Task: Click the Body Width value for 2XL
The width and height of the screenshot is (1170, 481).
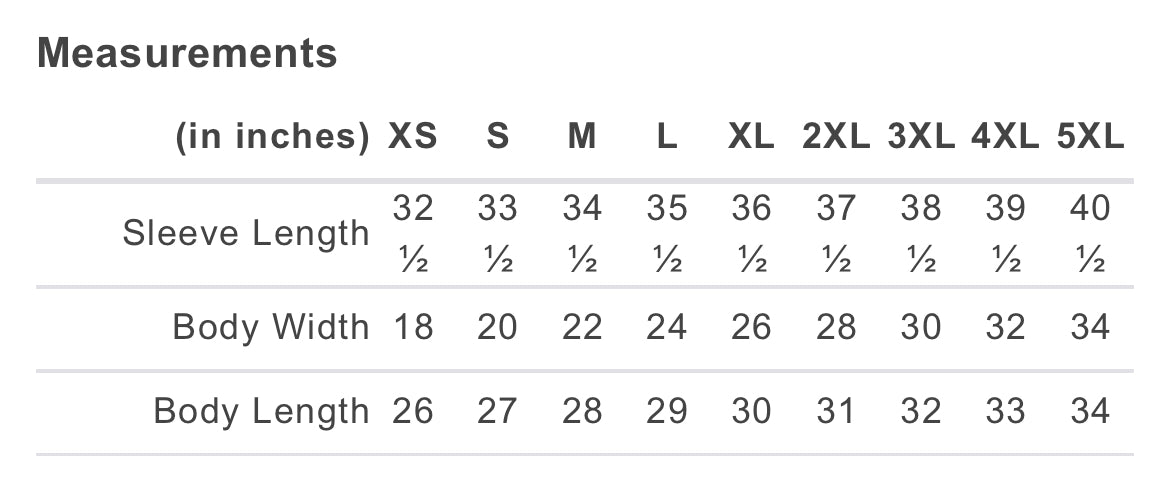Action: pyautogui.click(x=836, y=327)
